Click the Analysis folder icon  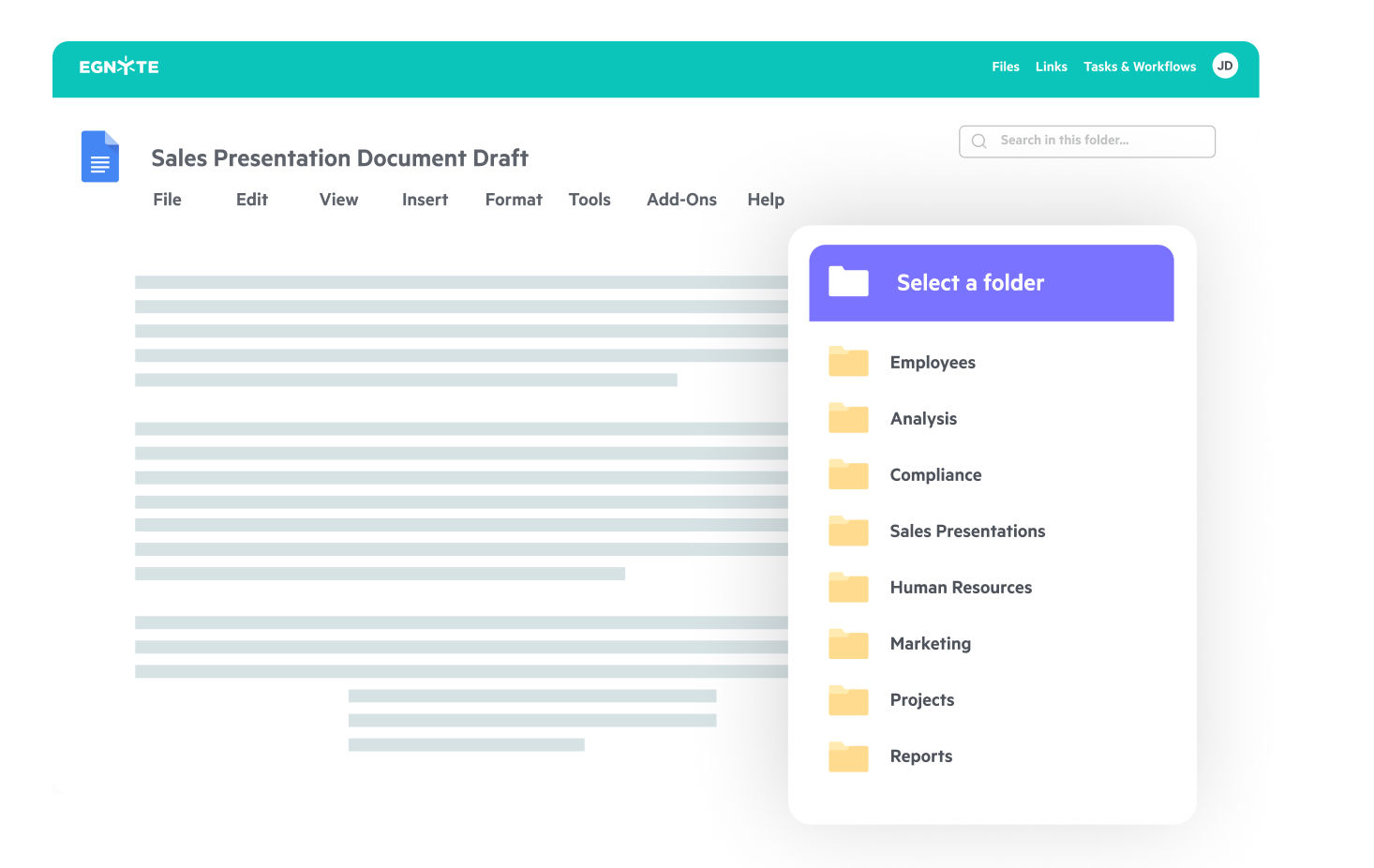pos(848,418)
